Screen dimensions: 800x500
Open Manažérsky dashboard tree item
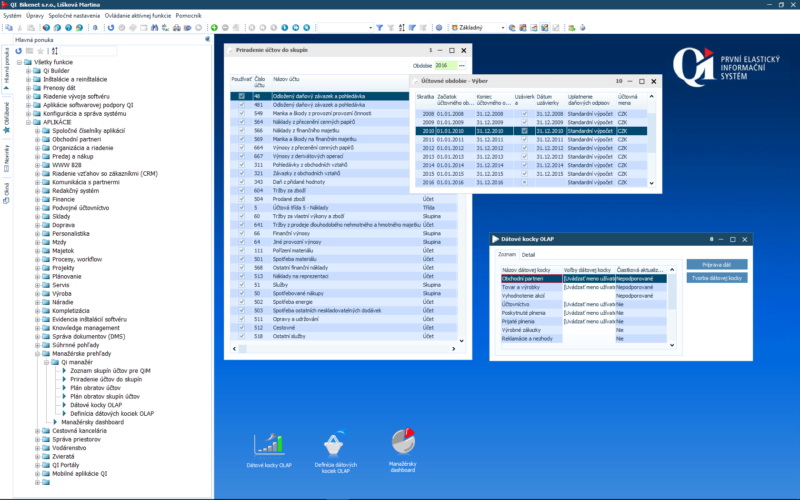pos(92,422)
